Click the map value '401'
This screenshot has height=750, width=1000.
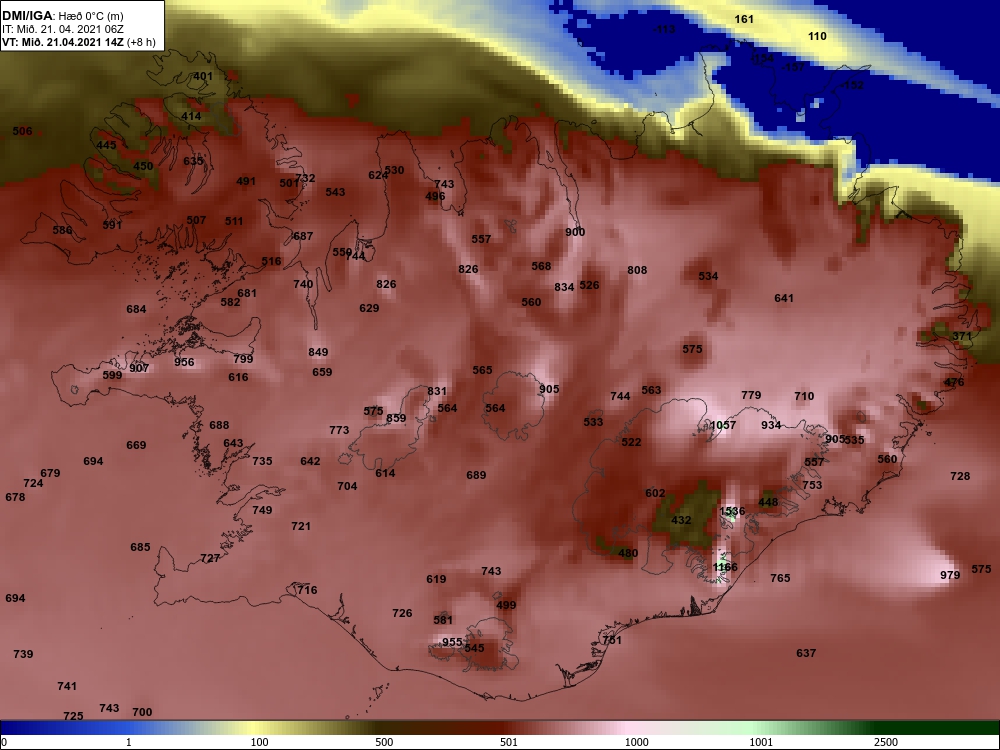point(203,76)
